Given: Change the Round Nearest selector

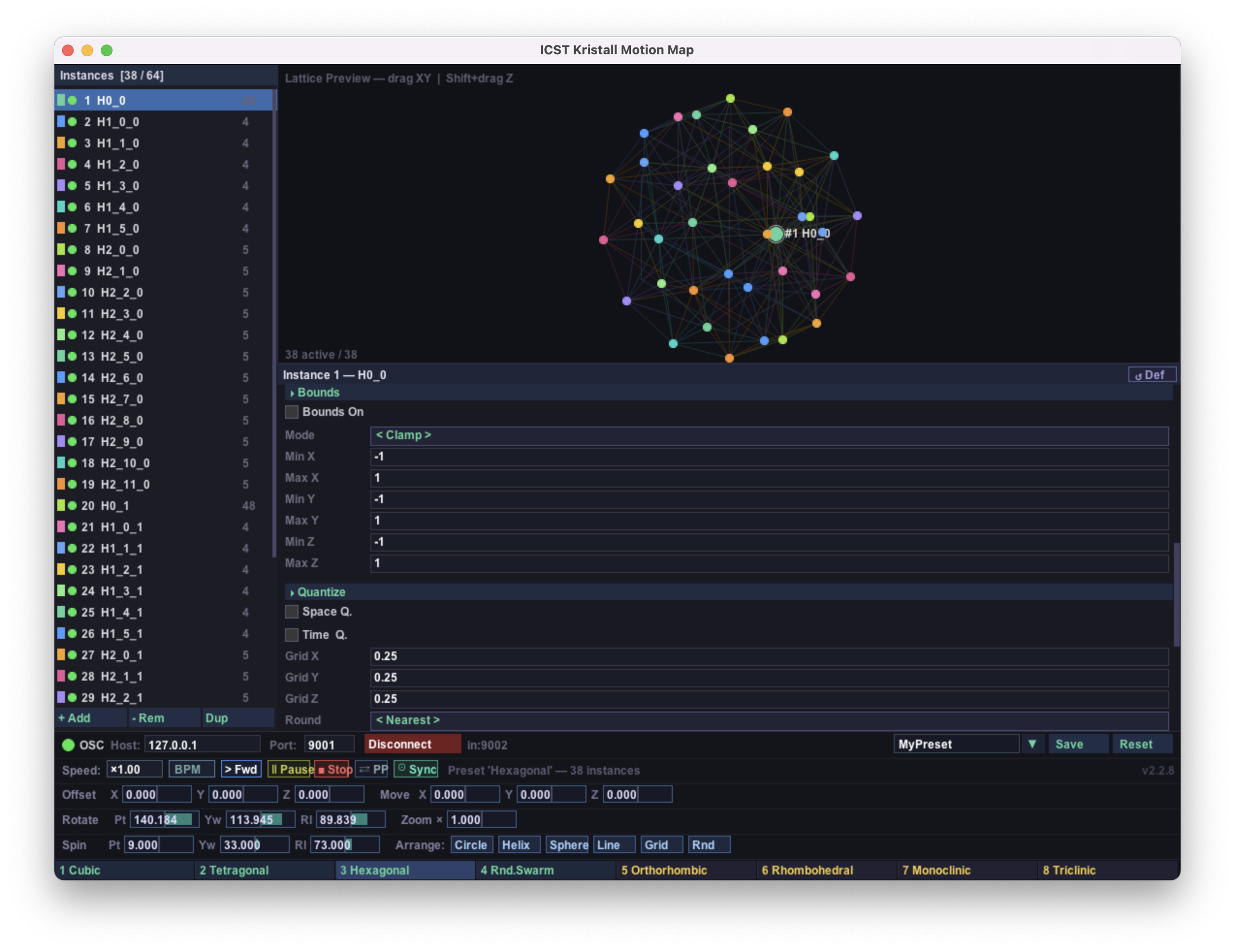Looking at the screenshot, I should tap(769, 720).
